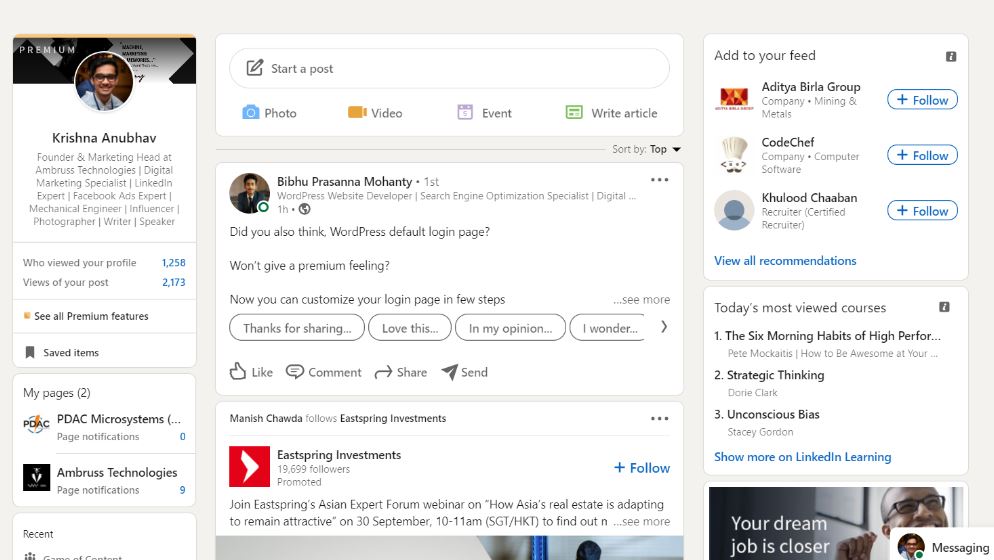Open more options on Bibhu's post
Image resolution: width=994 pixels, height=560 pixels.
[659, 179]
